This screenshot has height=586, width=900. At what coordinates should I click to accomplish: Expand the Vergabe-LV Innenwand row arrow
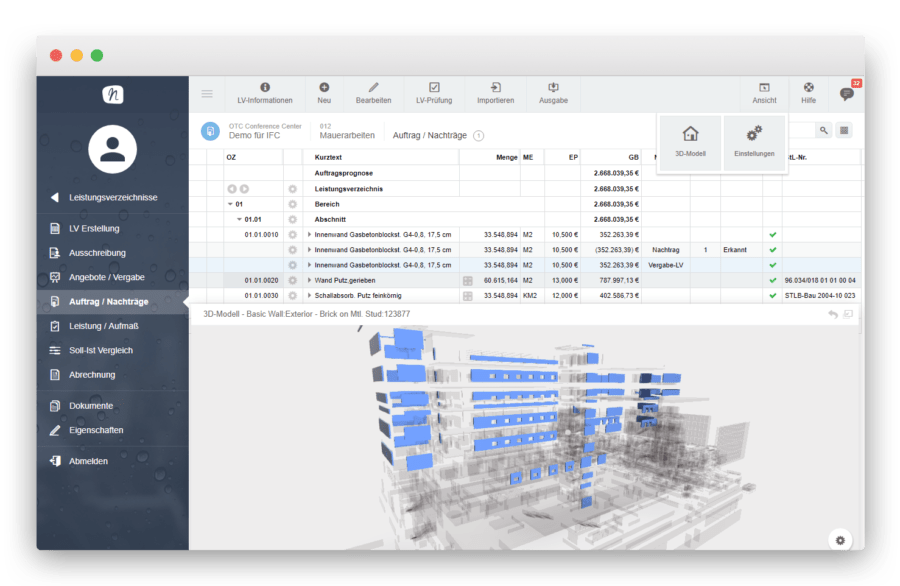(309, 265)
